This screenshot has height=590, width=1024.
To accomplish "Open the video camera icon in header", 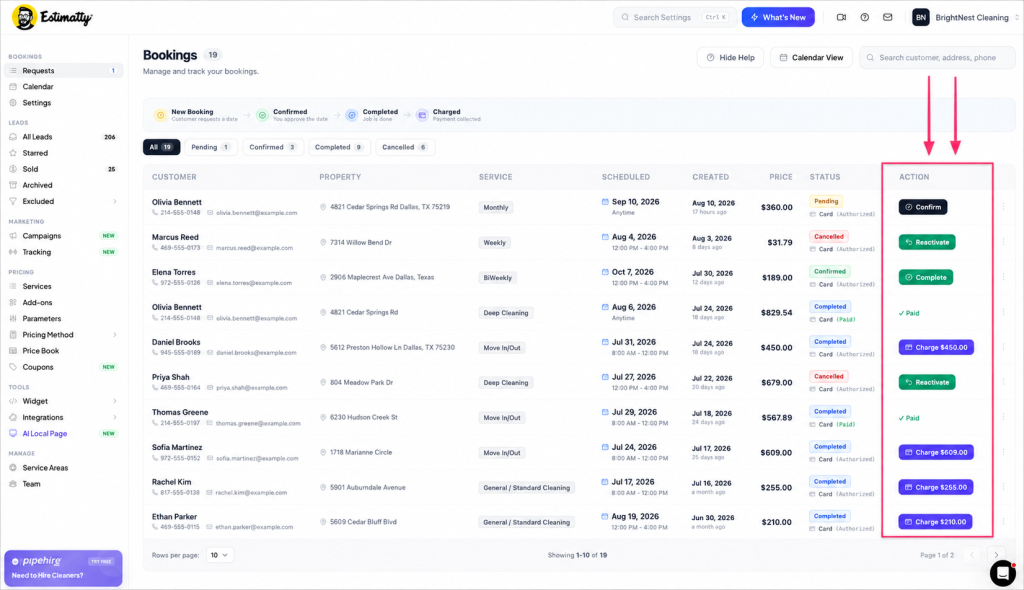I will click(x=841, y=18).
